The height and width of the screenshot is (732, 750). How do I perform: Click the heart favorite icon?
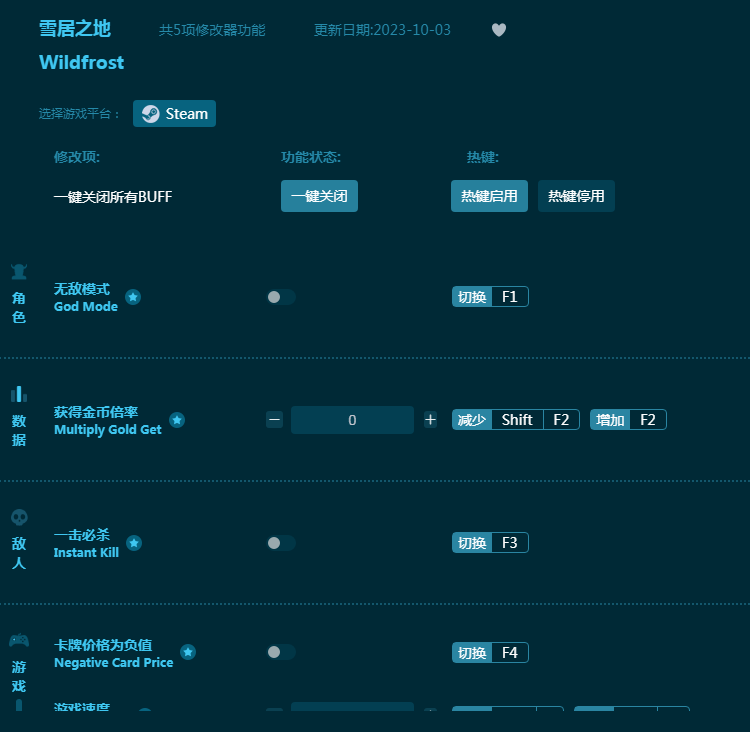click(x=499, y=30)
